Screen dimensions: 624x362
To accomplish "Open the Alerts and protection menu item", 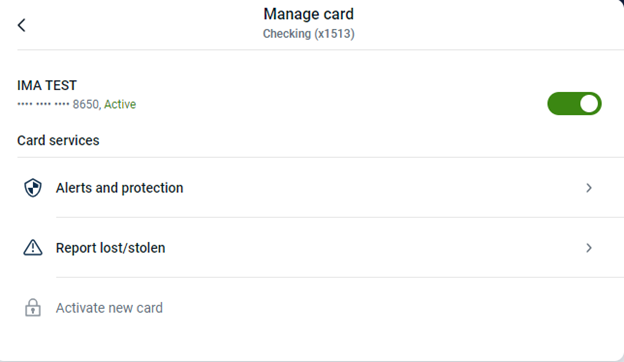I will [x=119, y=188].
